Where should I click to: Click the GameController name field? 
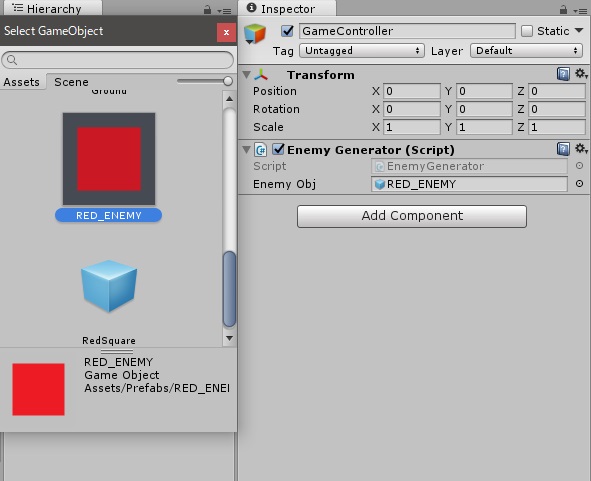point(407,31)
